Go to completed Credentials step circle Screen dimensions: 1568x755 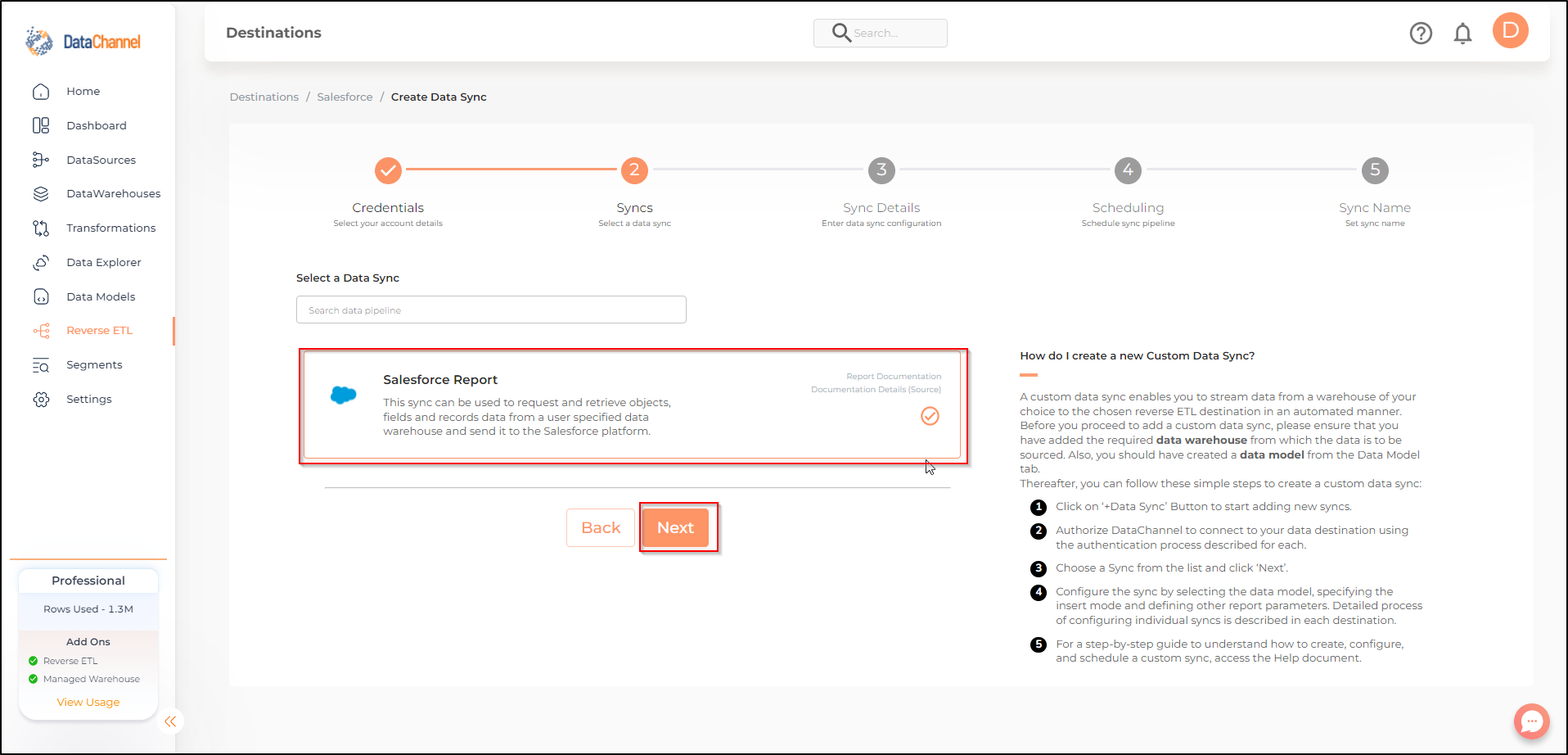[388, 170]
